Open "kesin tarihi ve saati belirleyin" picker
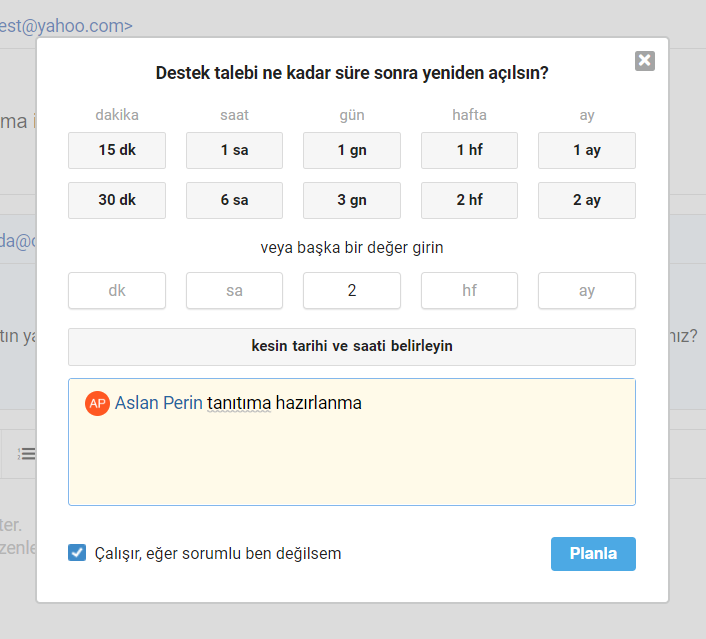 coord(352,347)
